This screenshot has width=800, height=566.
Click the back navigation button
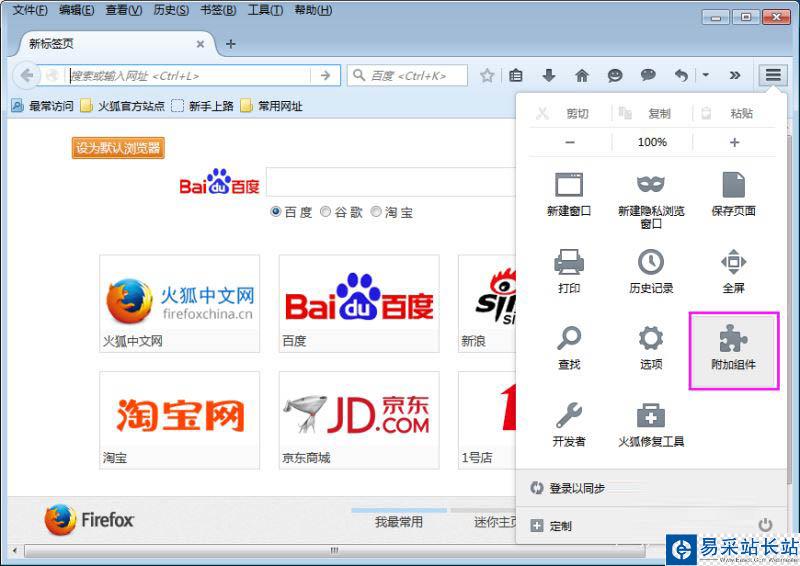pyautogui.click(x=26, y=76)
